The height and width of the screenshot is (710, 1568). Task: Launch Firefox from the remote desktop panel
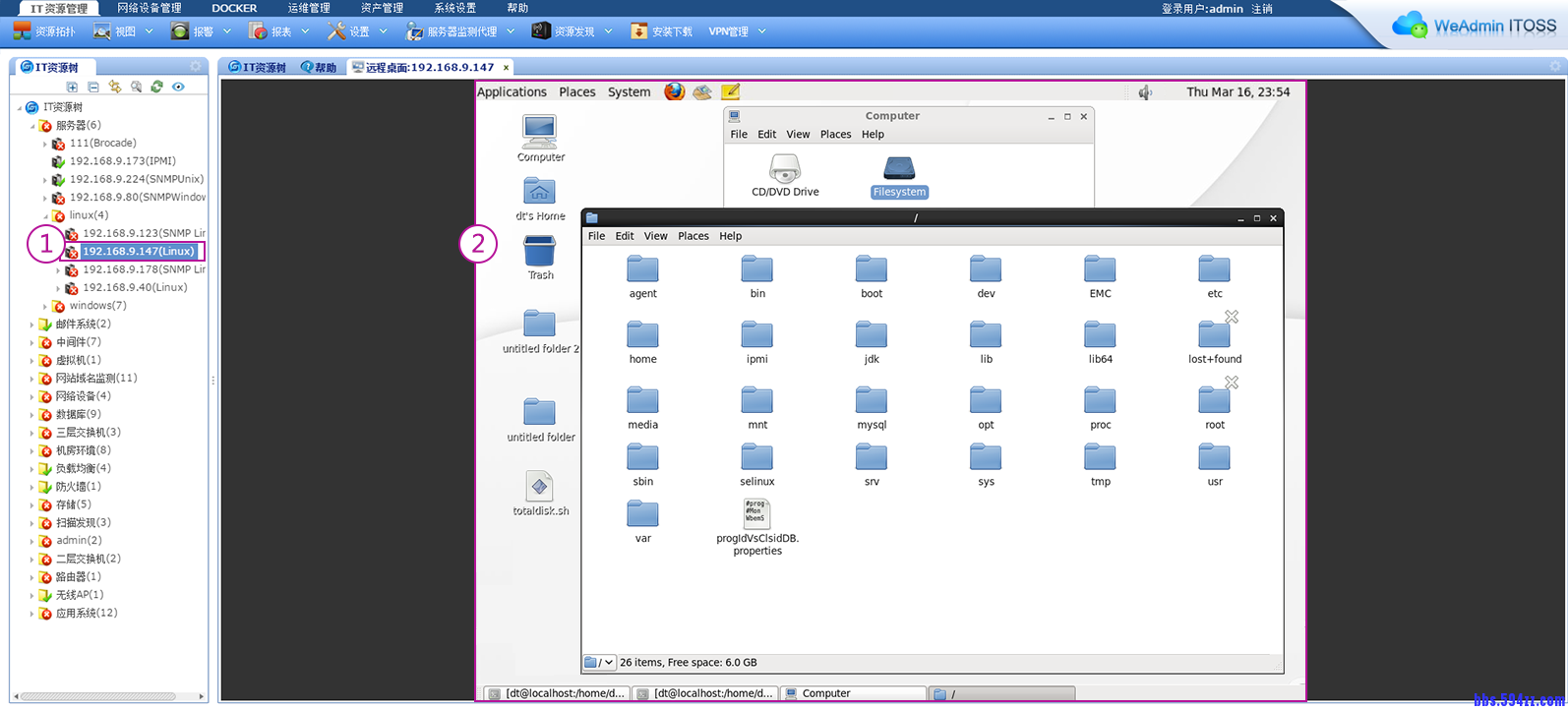(674, 91)
